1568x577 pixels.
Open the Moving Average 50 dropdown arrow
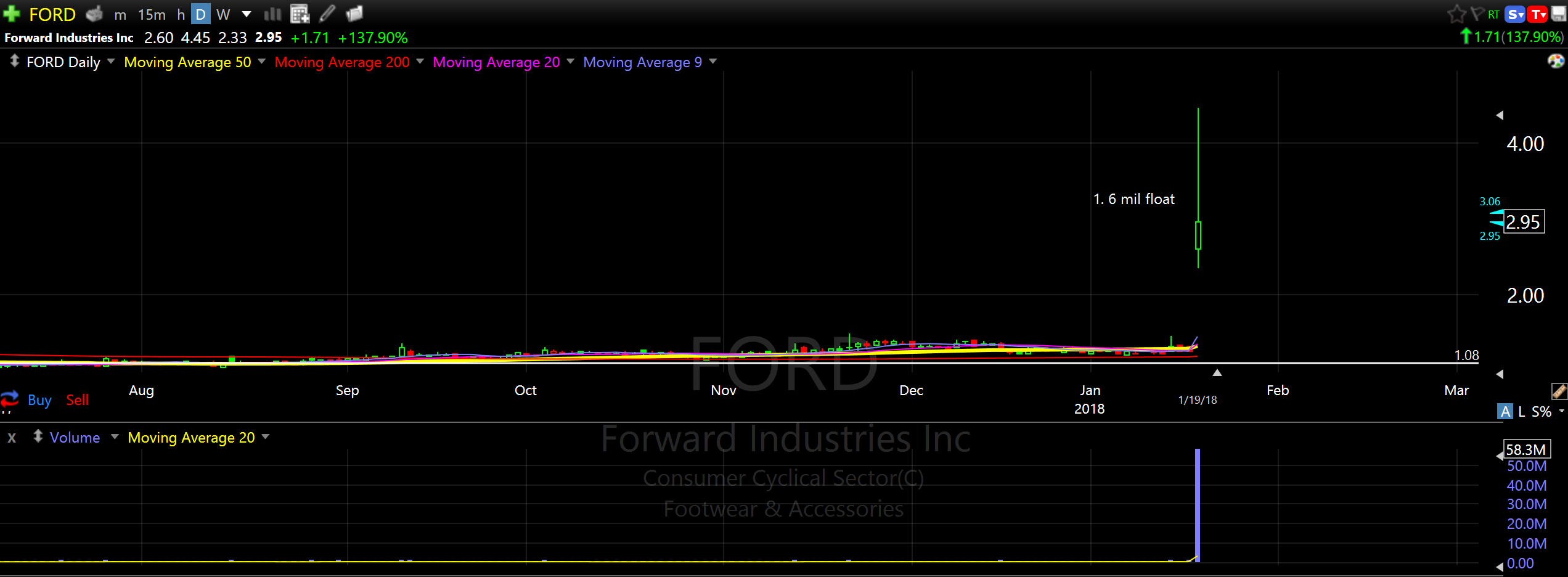coord(262,61)
